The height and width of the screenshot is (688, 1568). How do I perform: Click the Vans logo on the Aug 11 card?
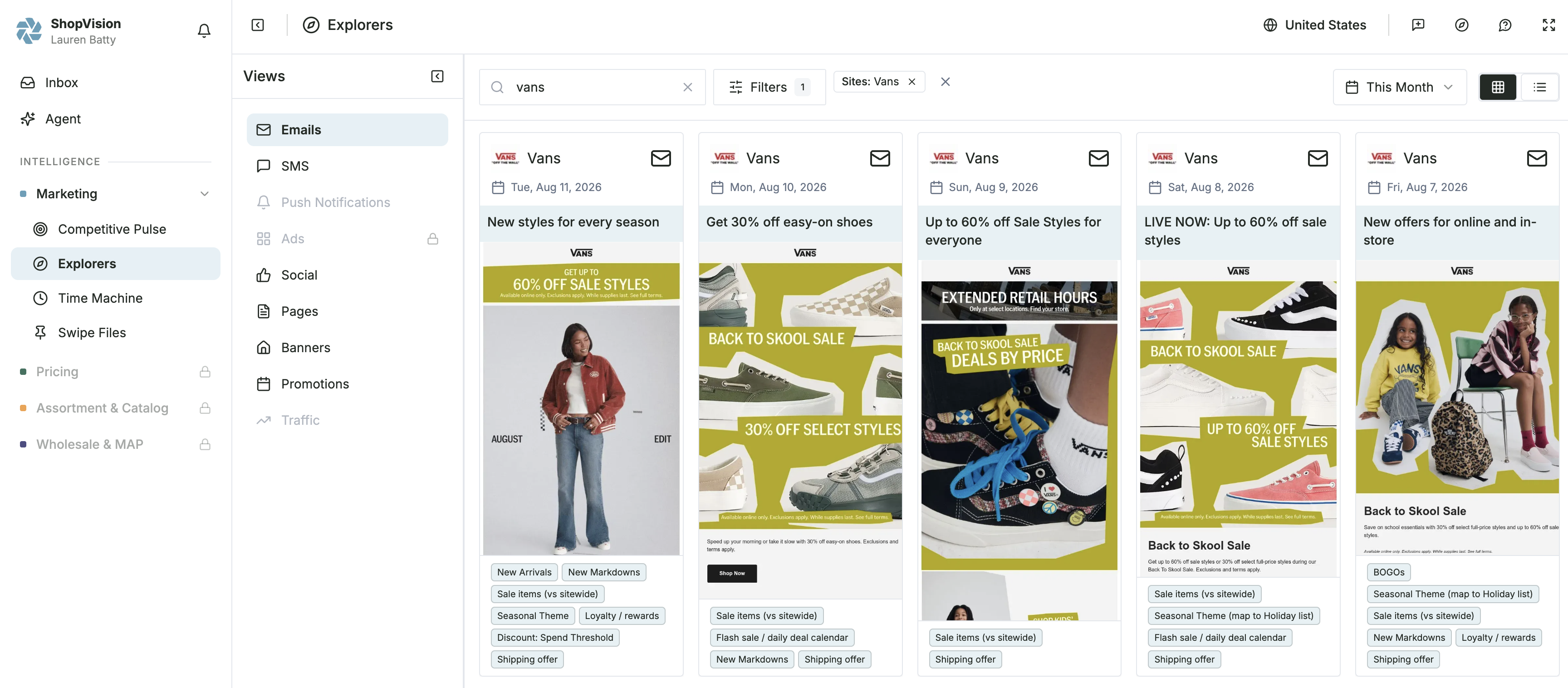click(x=505, y=158)
